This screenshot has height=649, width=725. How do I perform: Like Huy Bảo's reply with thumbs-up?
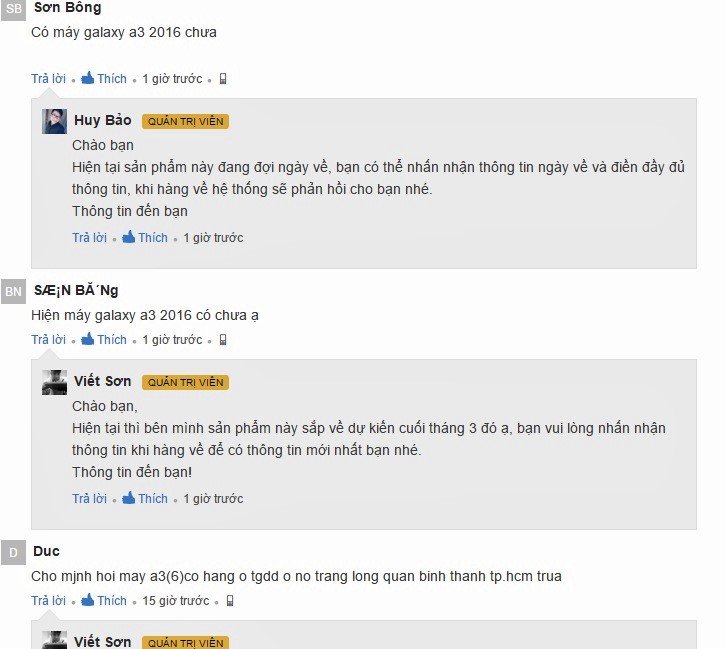tap(145, 238)
